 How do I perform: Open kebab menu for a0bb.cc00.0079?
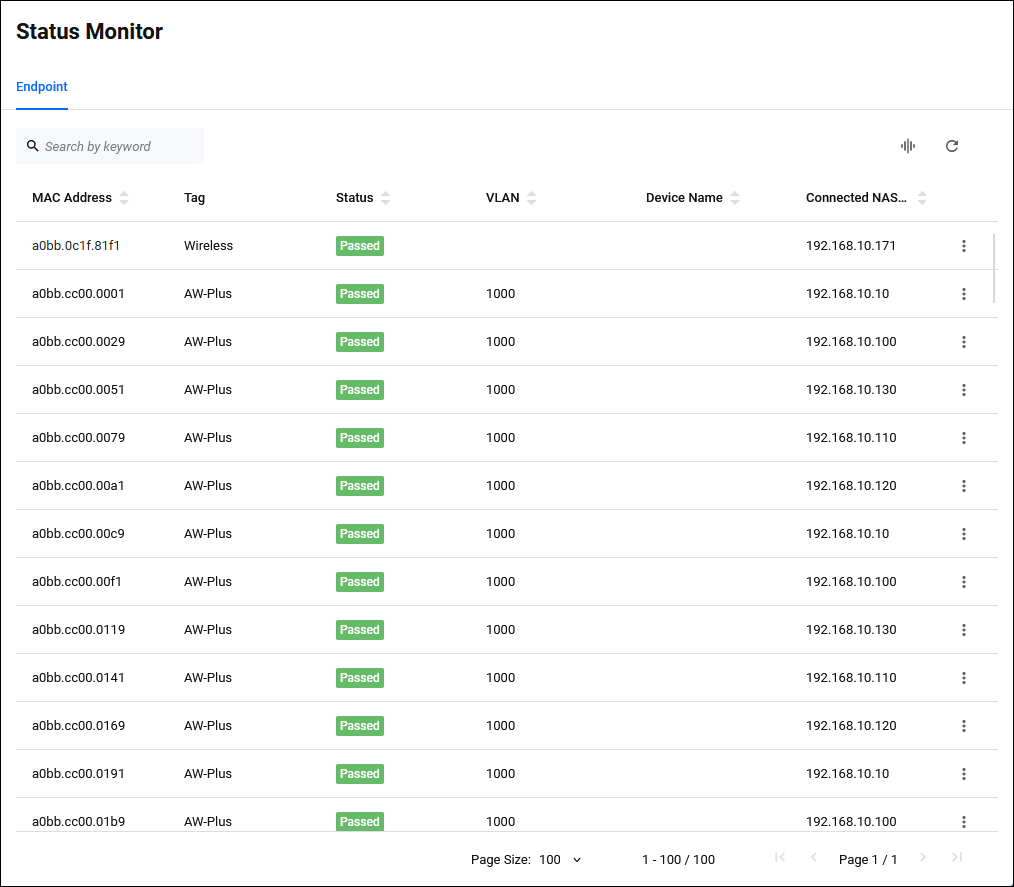[x=964, y=438]
